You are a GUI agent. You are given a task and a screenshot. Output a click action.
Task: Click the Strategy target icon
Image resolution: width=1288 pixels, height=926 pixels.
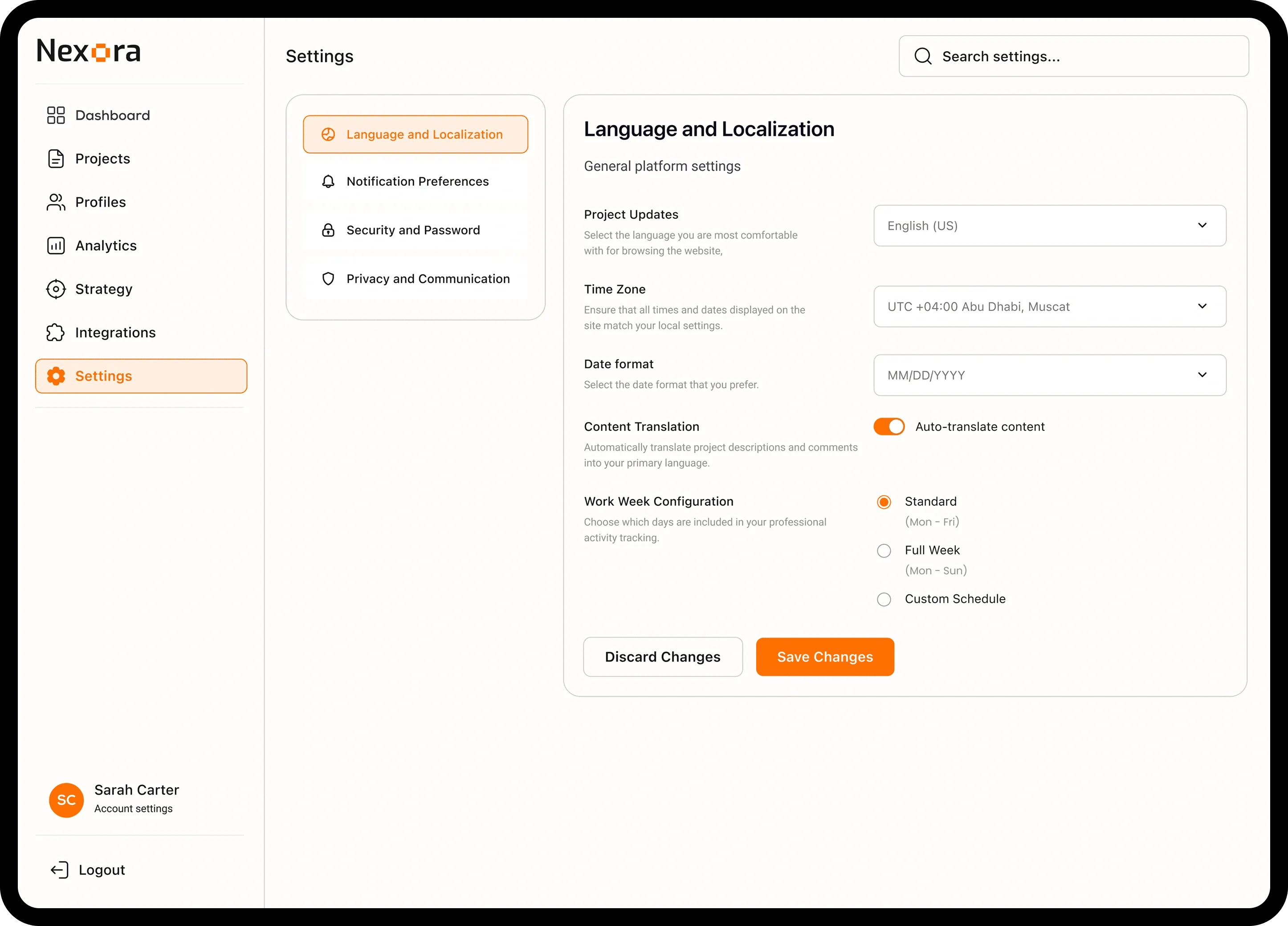(56, 289)
